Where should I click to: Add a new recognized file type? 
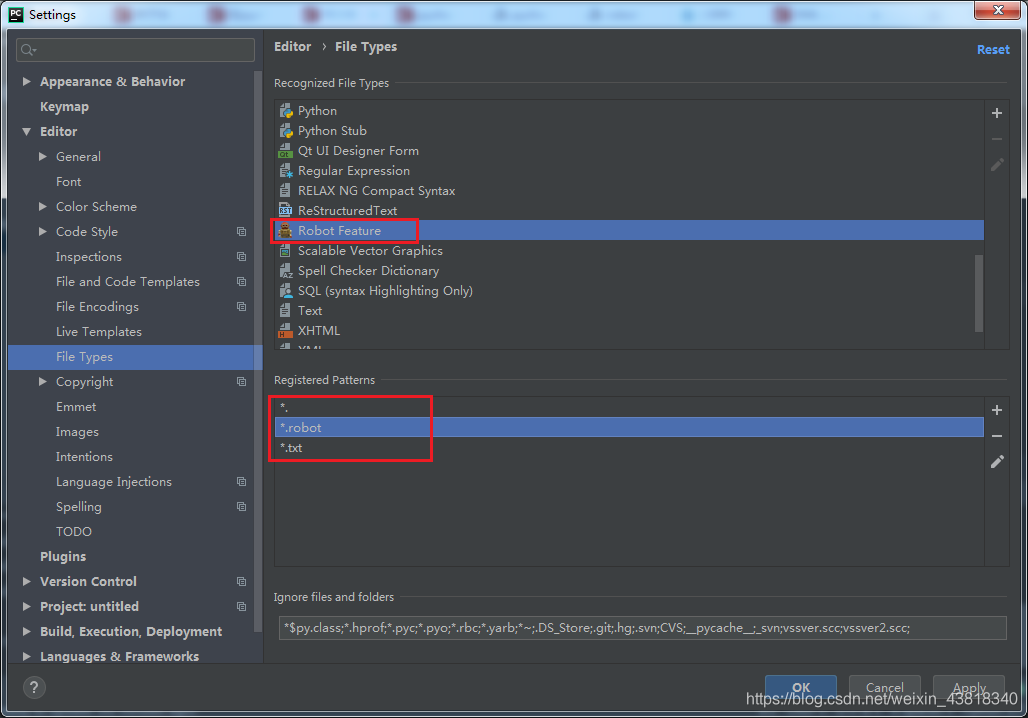pos(997,113)
